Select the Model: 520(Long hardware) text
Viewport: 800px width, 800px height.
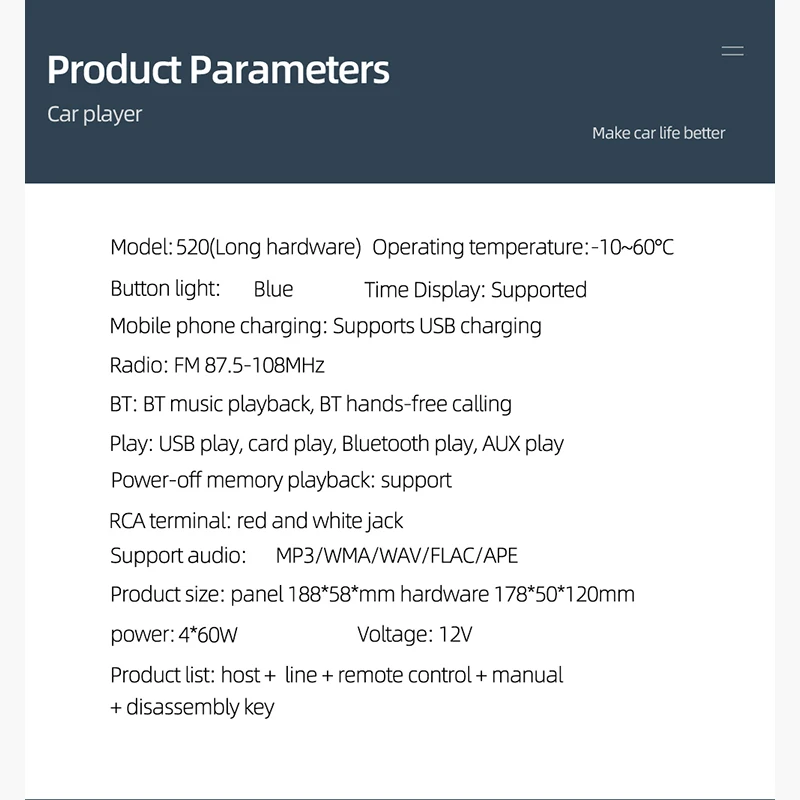pyautogui.click(x=236, y=247)
